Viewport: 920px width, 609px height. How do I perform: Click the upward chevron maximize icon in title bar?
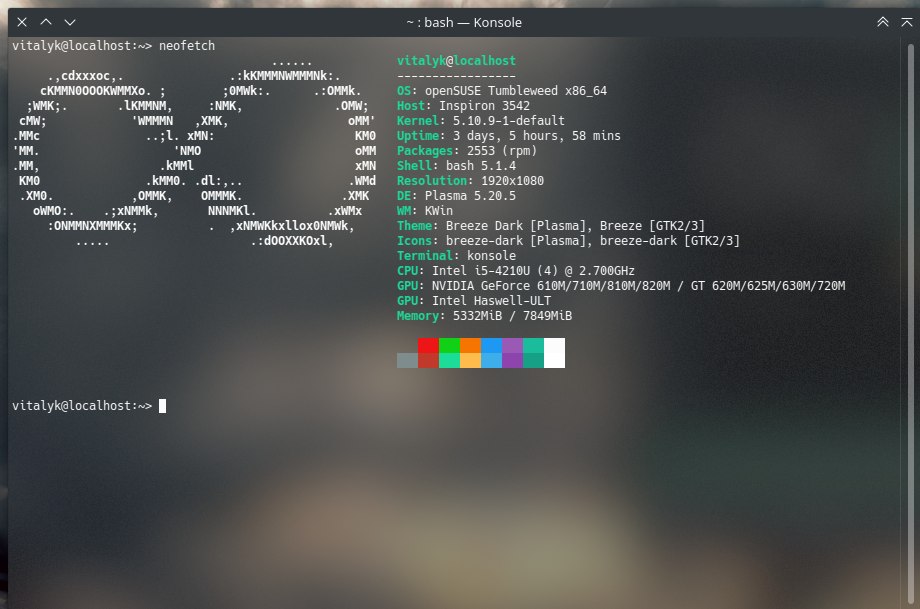coord(46,22)
